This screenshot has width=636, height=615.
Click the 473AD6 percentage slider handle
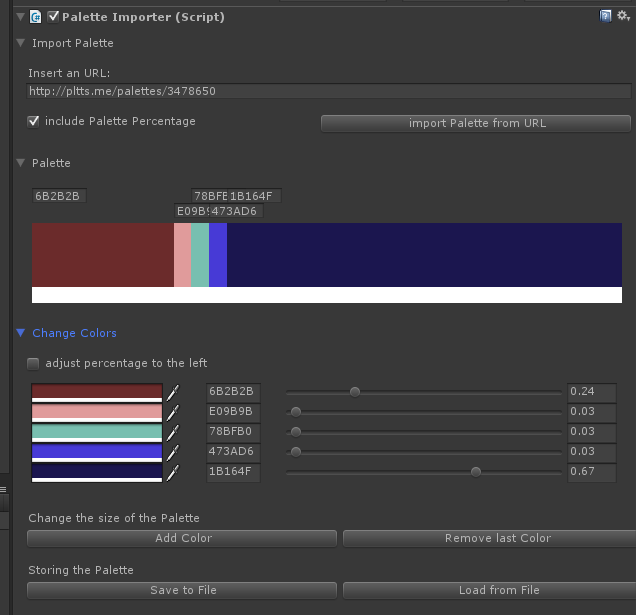coord(296,452)
